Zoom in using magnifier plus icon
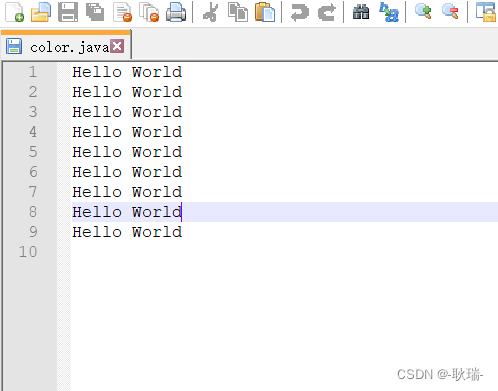Screen dimensions: 498x391 click(423, 11)
